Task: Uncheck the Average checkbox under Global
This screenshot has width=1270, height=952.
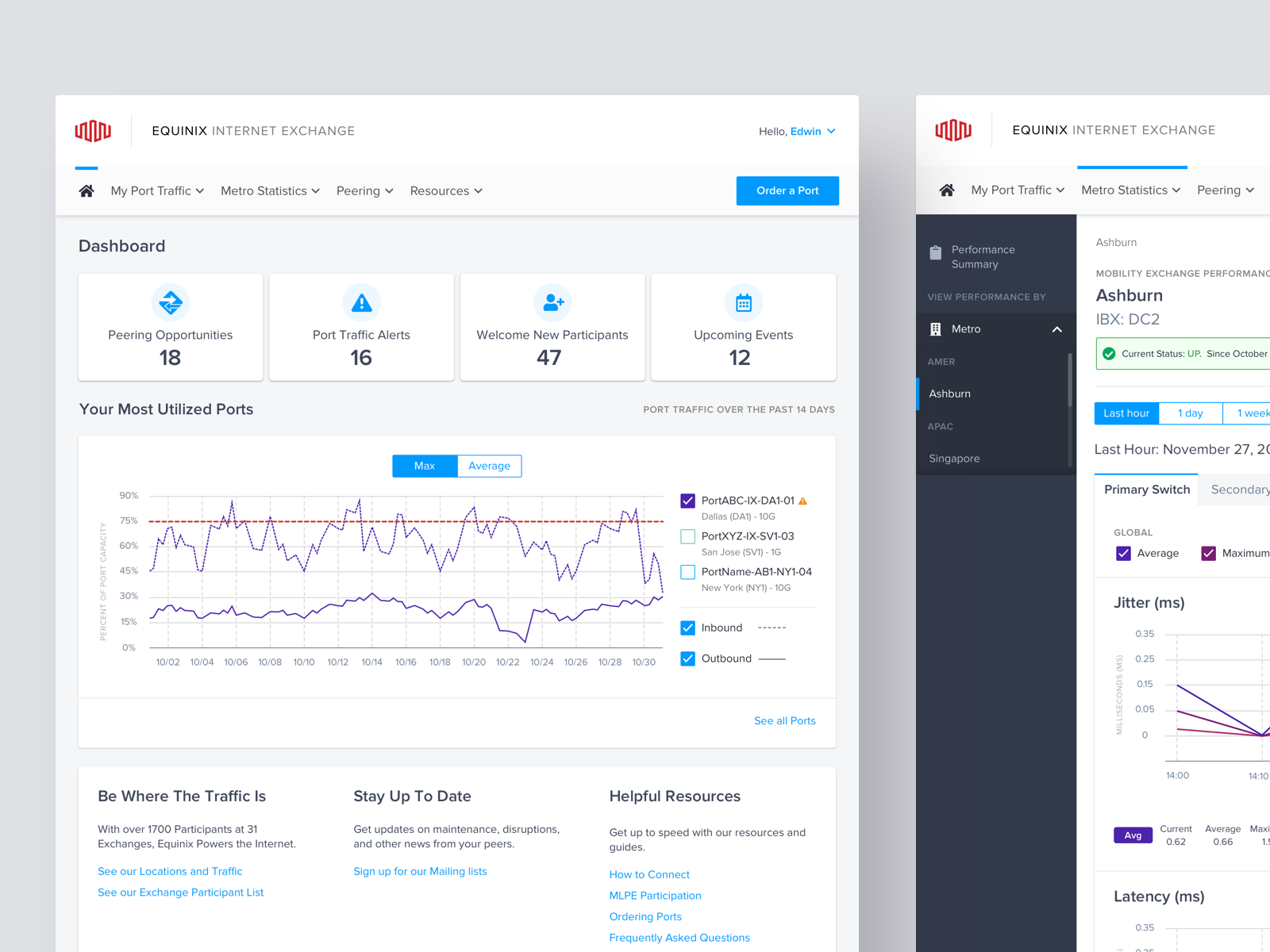Action: [x=1123, y=553]
